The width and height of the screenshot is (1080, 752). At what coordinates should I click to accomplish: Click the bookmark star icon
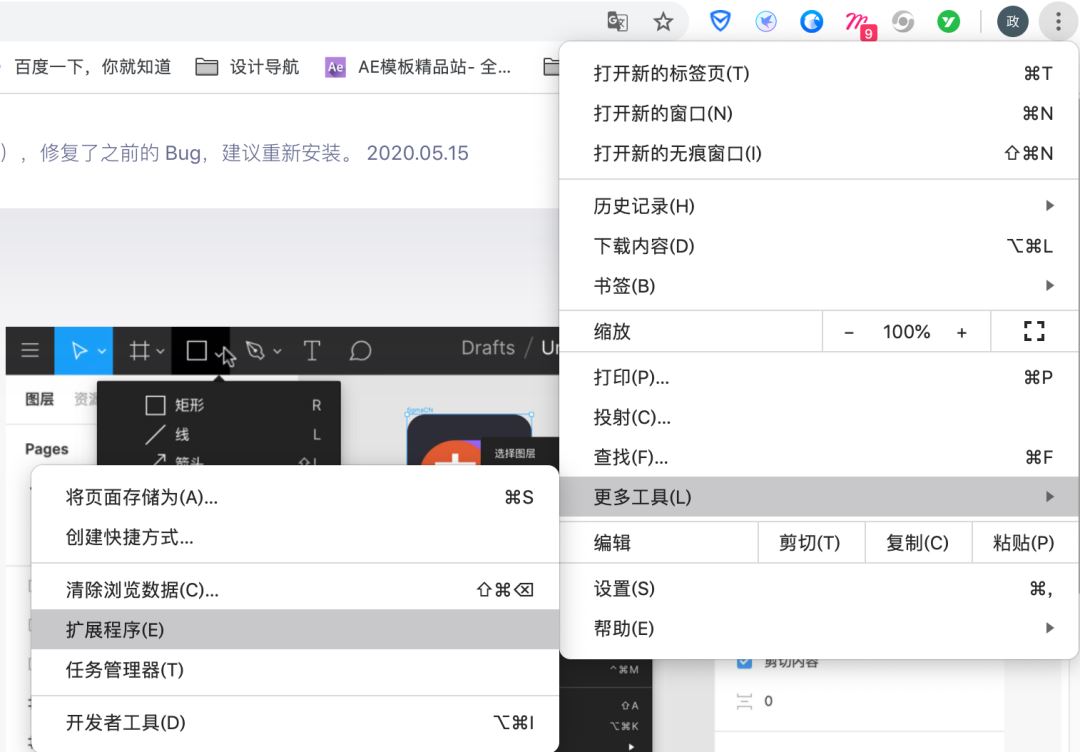[663, 21]
